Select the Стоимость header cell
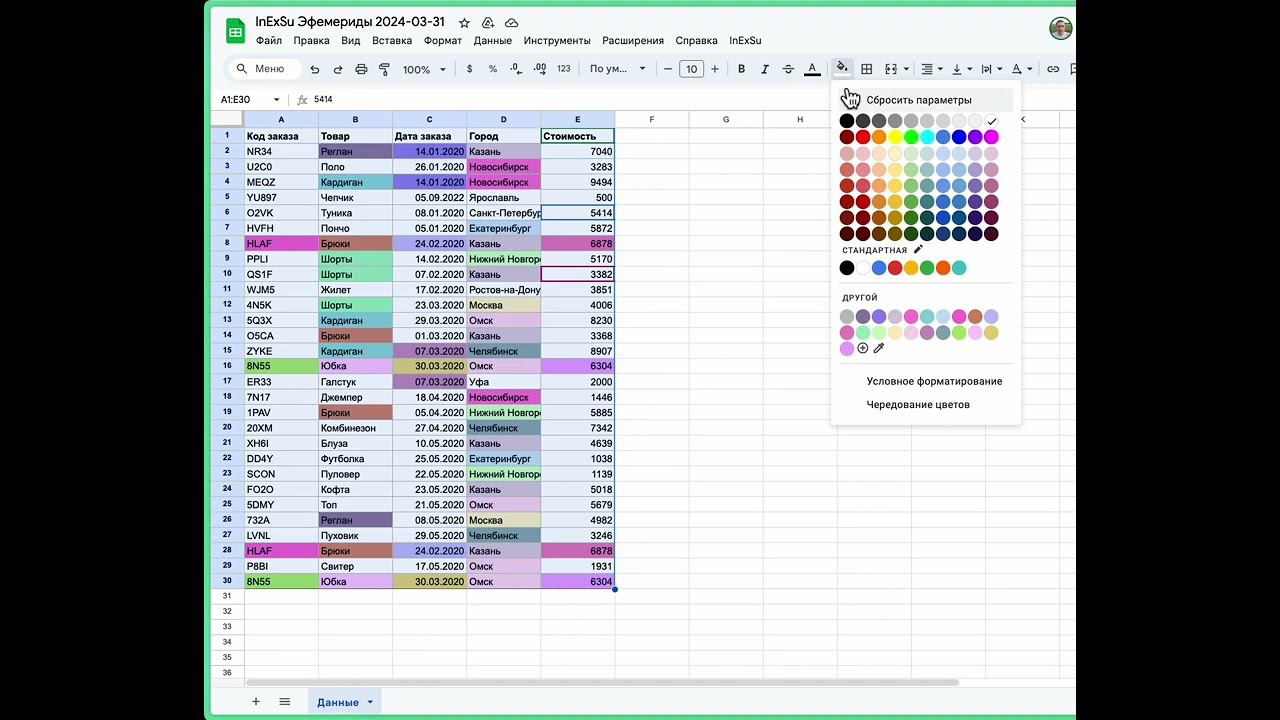The width and height of the screenshot is (1280, 720). [x=578, y=136]
